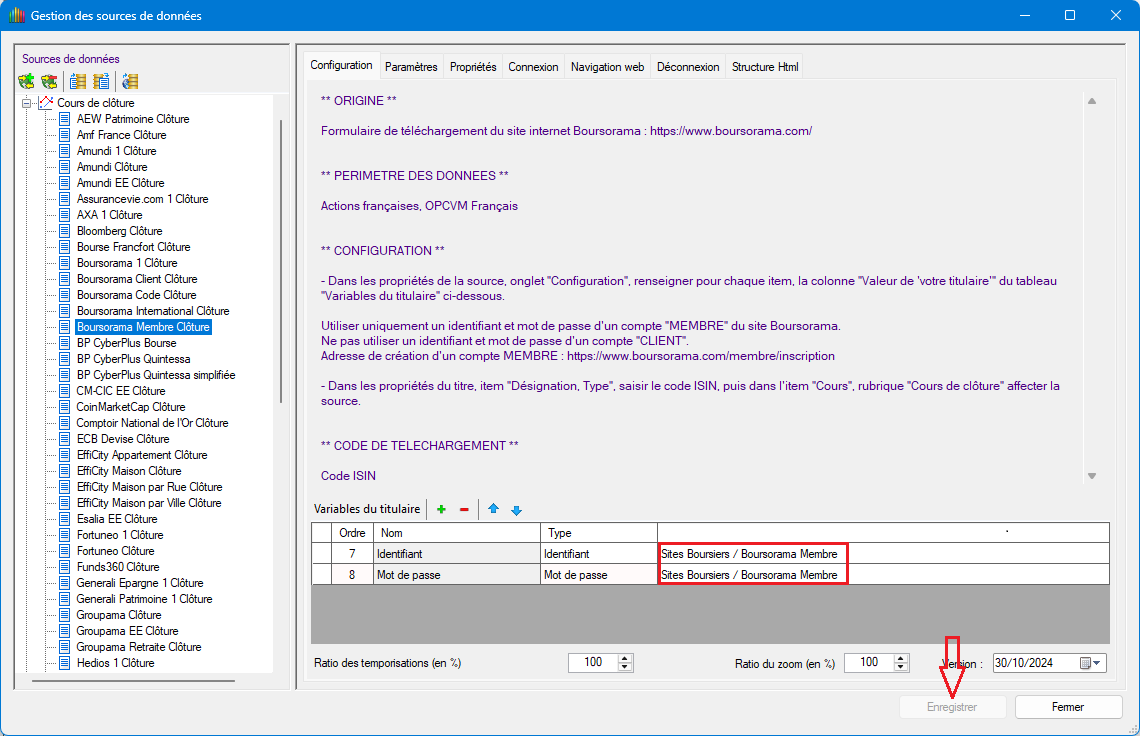The image size is (1140, 736).
Task: Increase the Ratio du zoom value
Action: (x=902, y=658)
